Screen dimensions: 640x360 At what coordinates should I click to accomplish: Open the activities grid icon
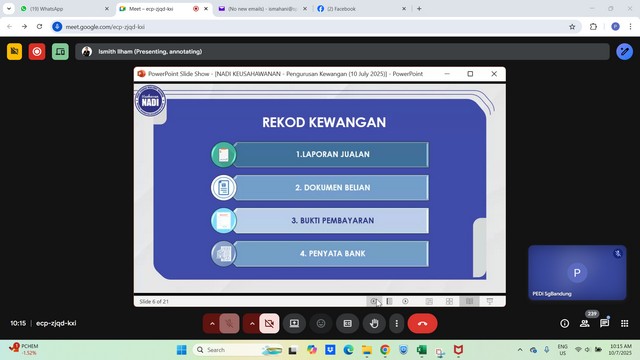(624, 323)
